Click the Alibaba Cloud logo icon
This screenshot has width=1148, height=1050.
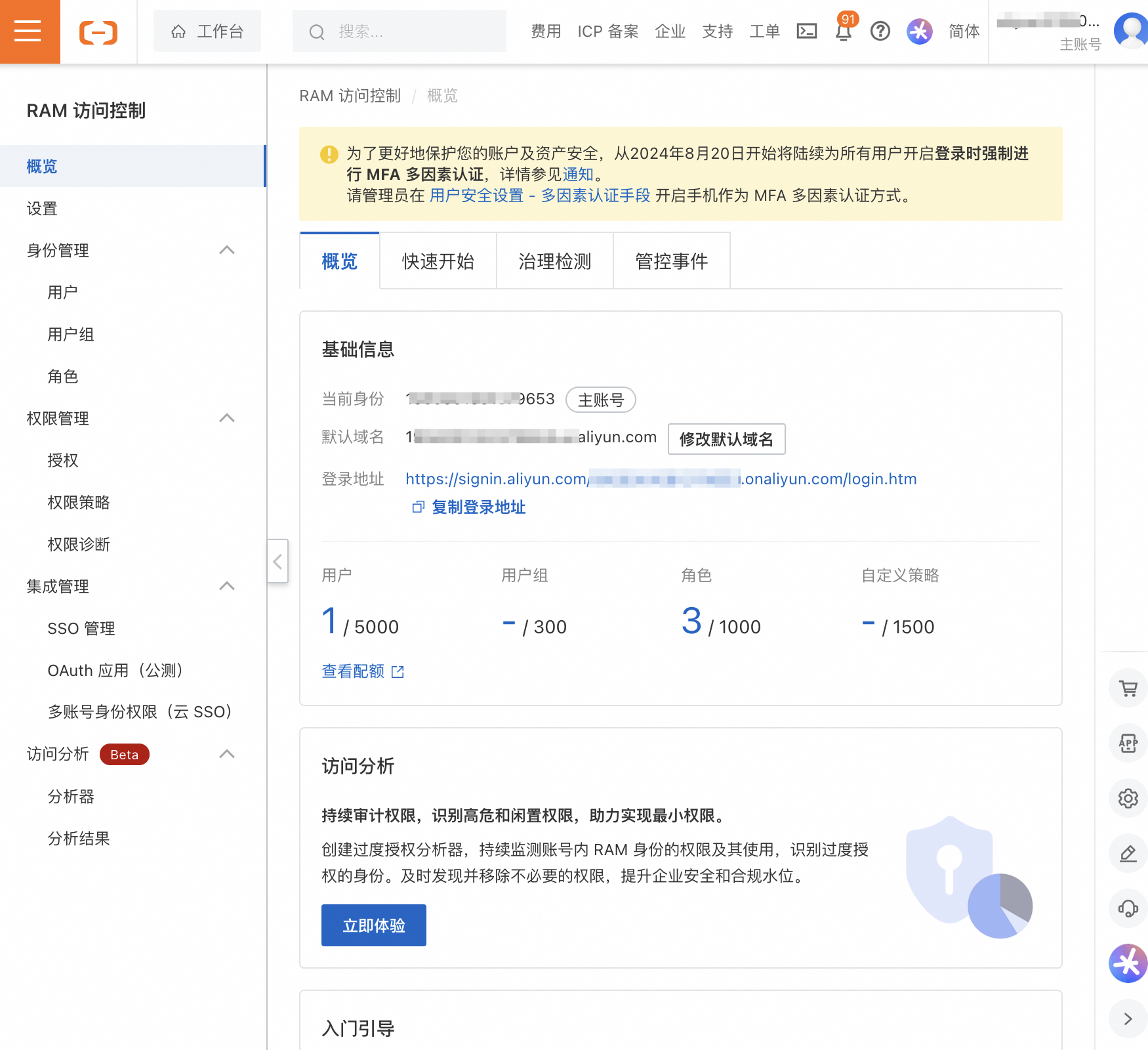98,31
